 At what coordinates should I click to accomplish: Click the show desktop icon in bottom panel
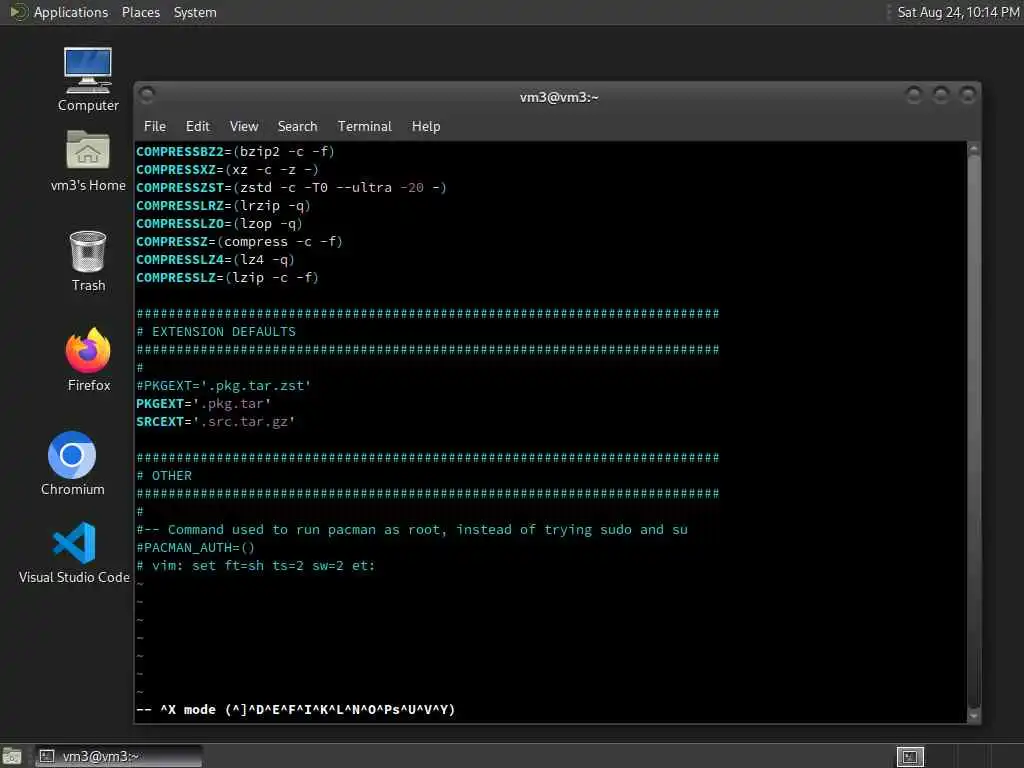(x=12, y=756)
